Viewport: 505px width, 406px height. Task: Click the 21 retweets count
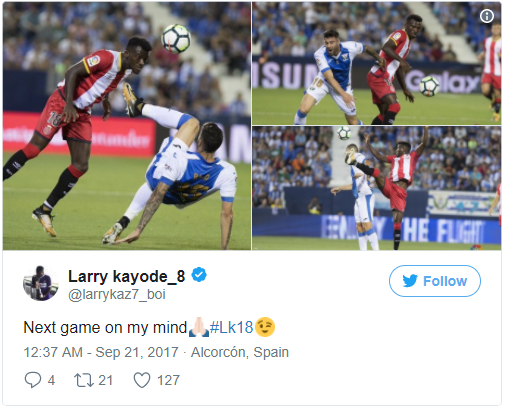(106, 380)
